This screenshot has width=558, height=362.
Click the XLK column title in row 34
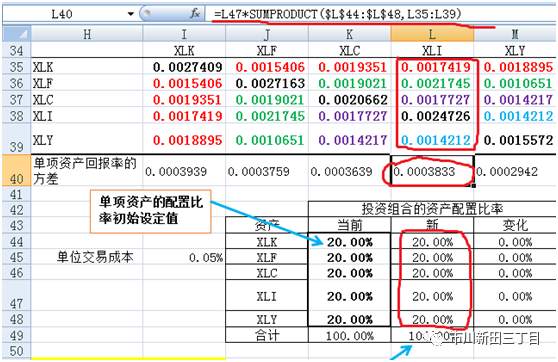coord(184,51)
